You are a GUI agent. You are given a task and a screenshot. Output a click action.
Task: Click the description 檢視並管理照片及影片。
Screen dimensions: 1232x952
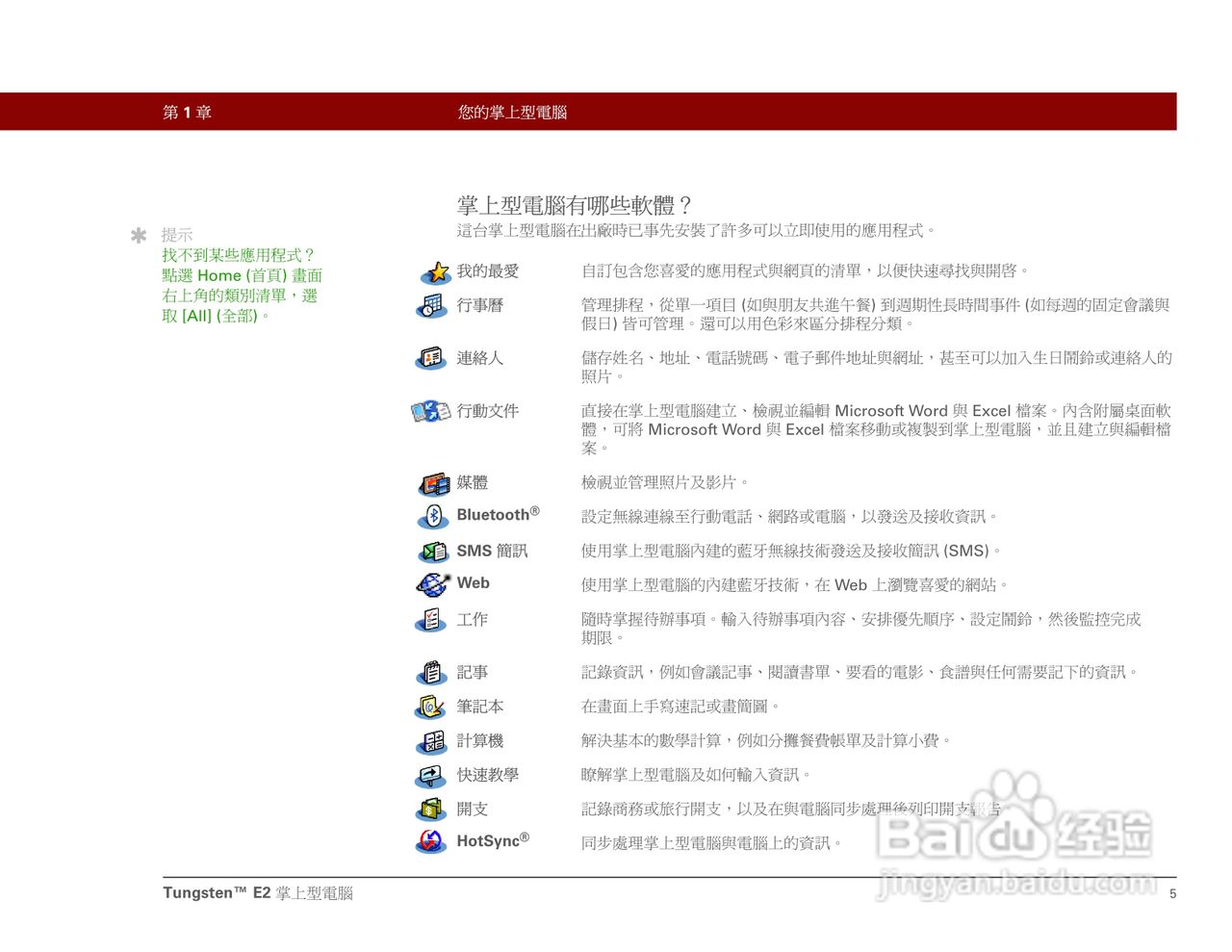click(665, 482)
